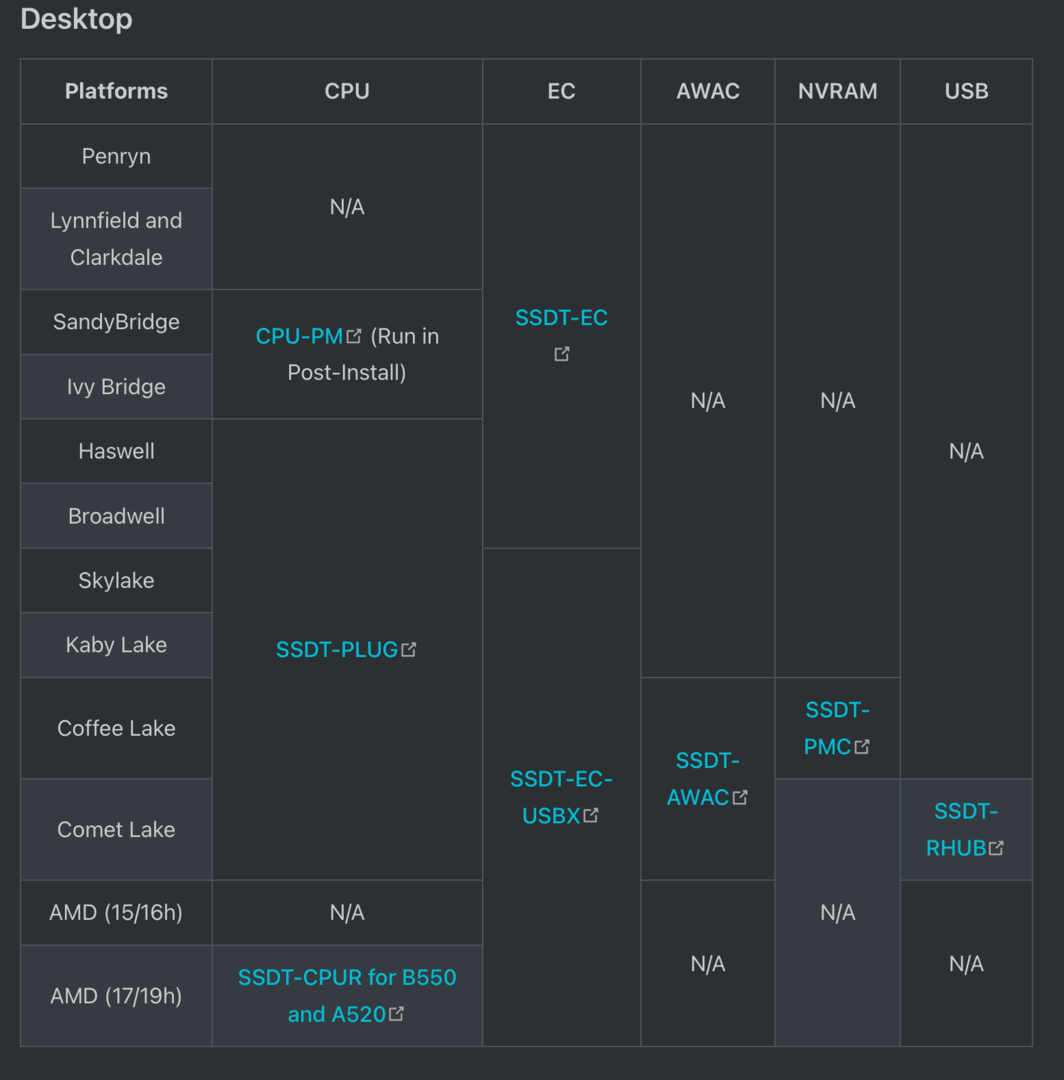This screenshot has width=1064, height=1080.
Task: Click external-link icon after SSDT-EC-USBX
Action: [591, 815]
